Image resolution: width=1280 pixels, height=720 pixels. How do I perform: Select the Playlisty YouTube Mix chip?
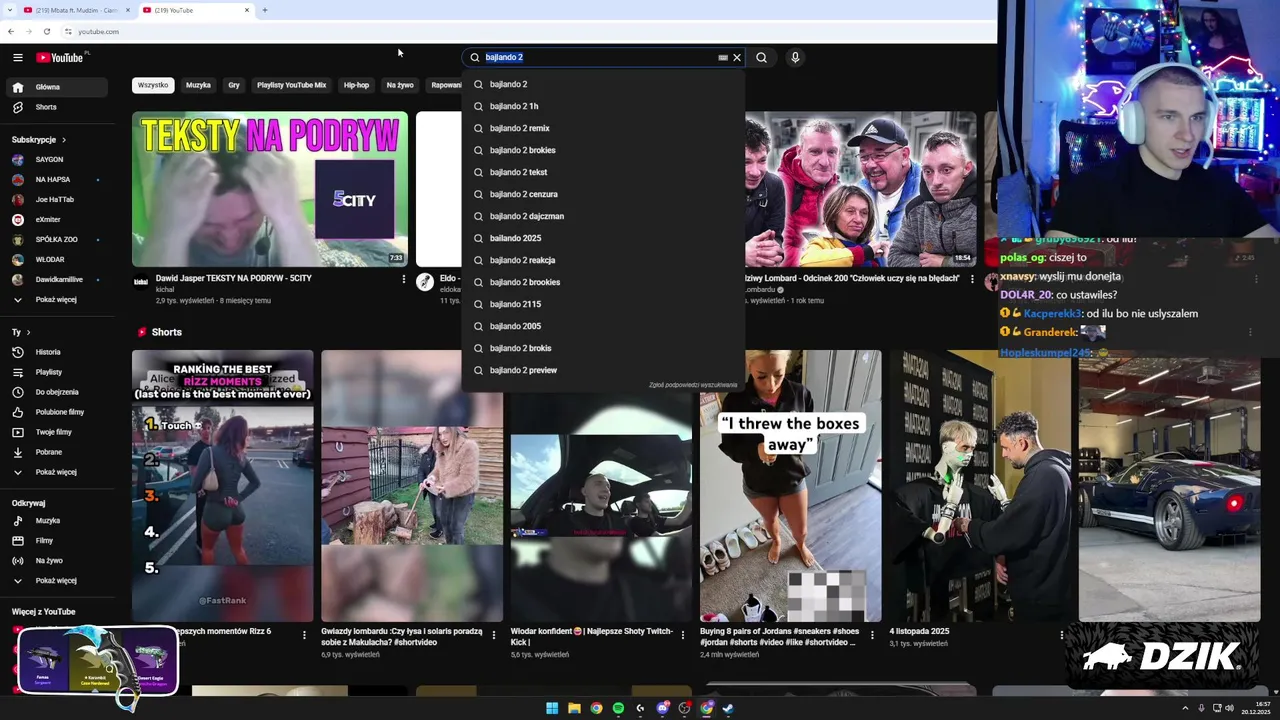(x=291, y=85)
